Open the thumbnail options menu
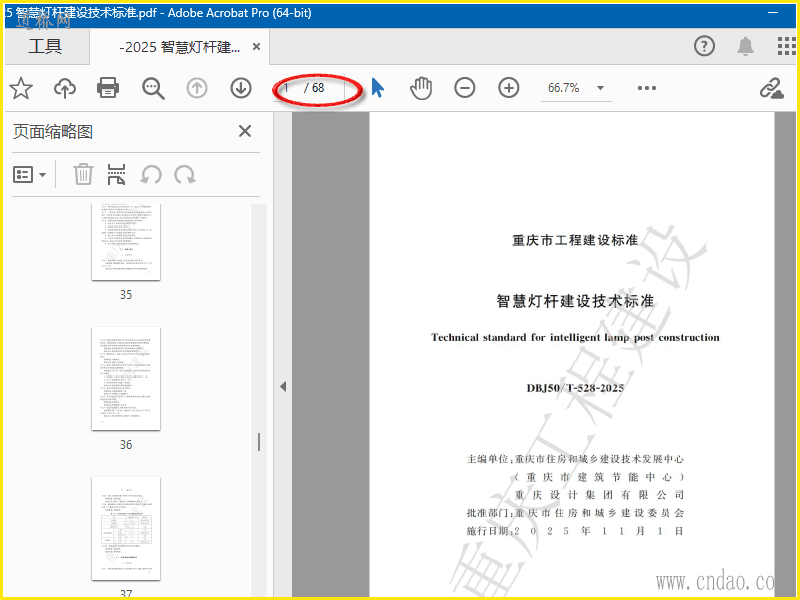 (29, 174)
